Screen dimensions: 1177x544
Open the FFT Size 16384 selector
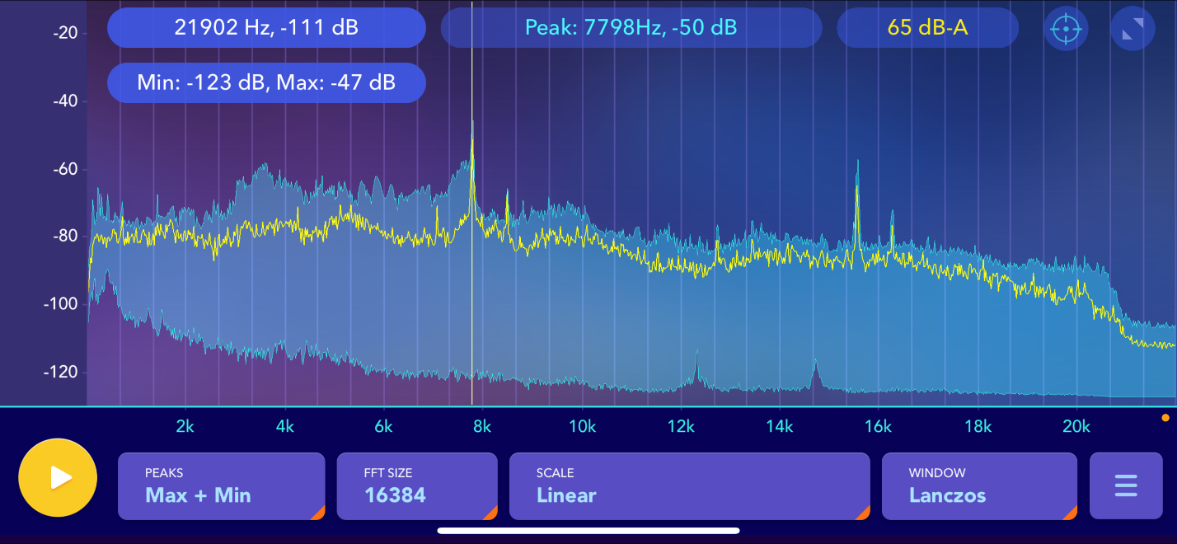[417, 486]
